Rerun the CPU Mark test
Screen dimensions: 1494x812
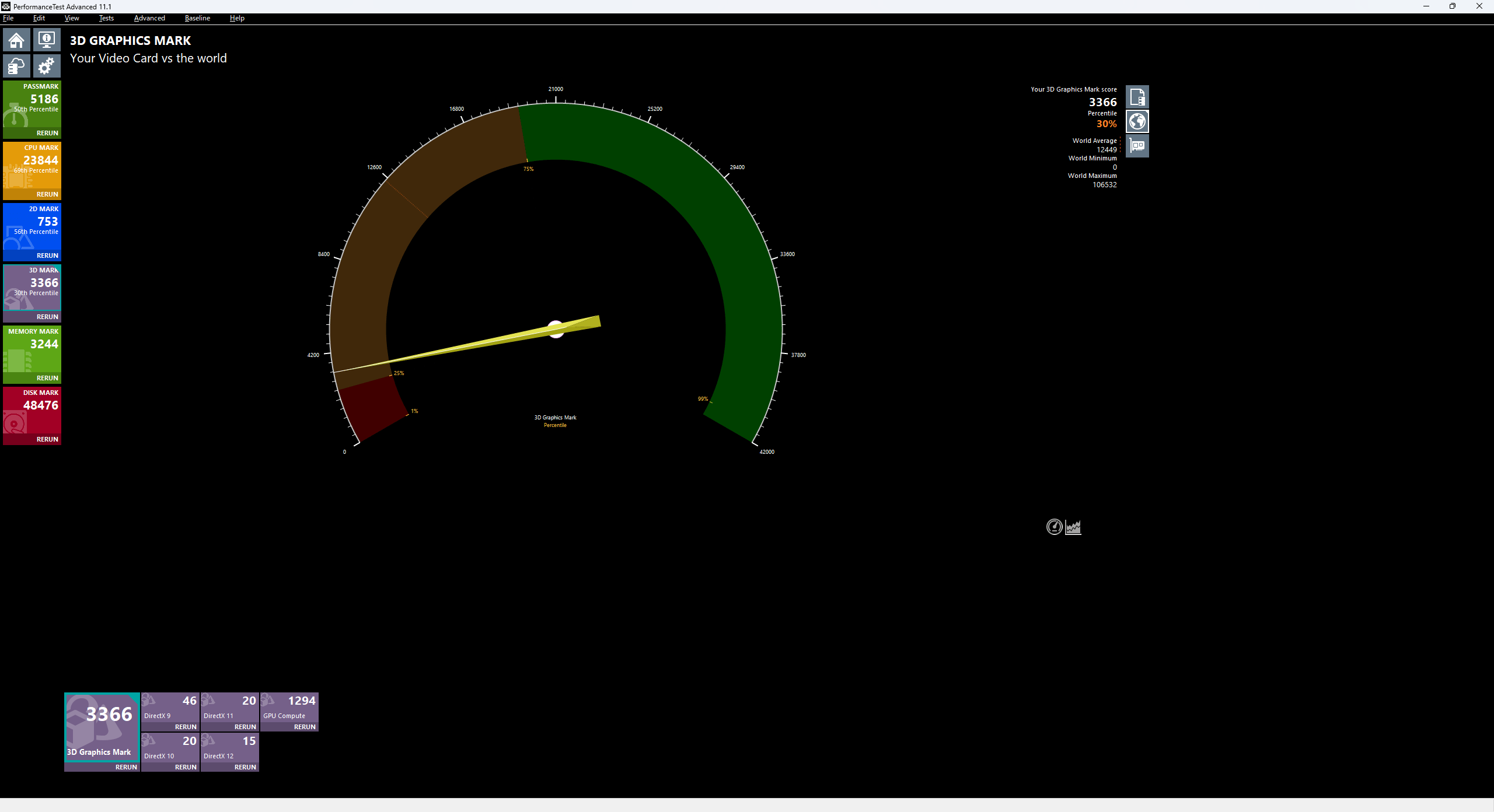47,194
